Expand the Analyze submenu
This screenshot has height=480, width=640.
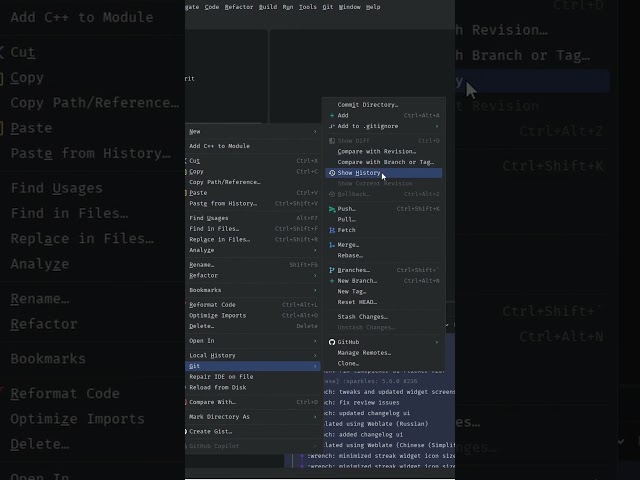coord(315,250)
